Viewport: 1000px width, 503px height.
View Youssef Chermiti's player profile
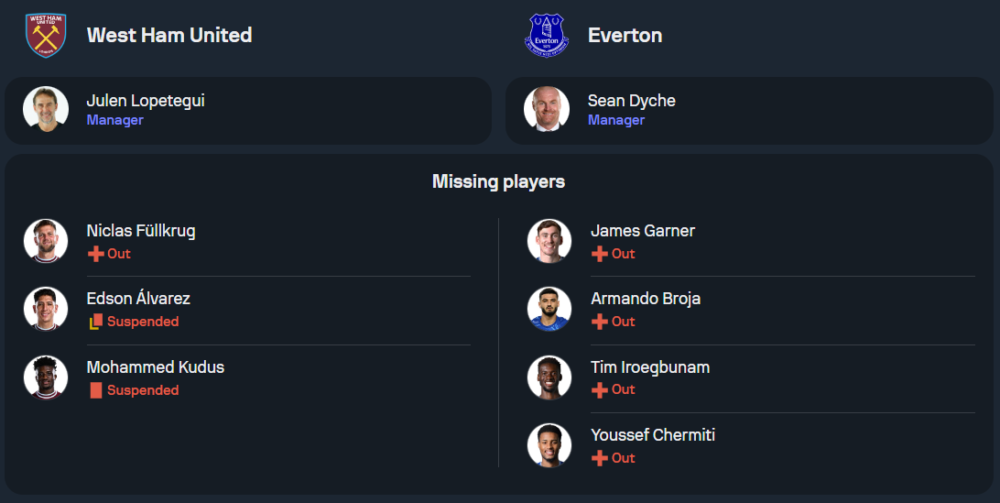point(653,435)
